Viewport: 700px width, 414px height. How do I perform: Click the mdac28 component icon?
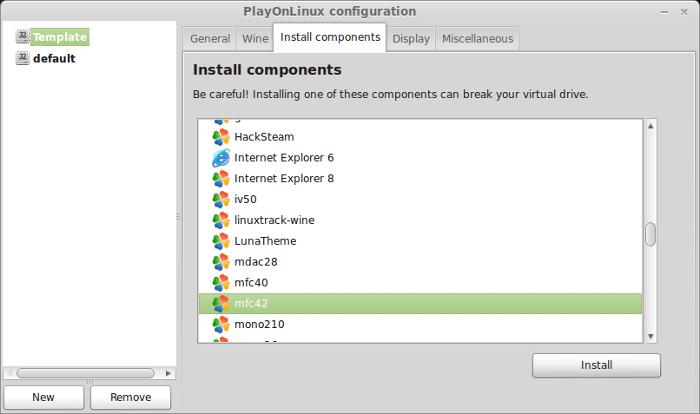[x=221, y=262]
